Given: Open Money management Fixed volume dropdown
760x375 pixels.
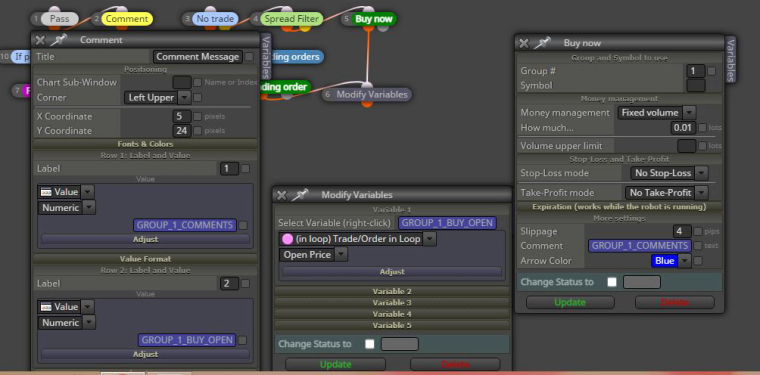Looking at the screenshot, I should [x=656, y=112].
